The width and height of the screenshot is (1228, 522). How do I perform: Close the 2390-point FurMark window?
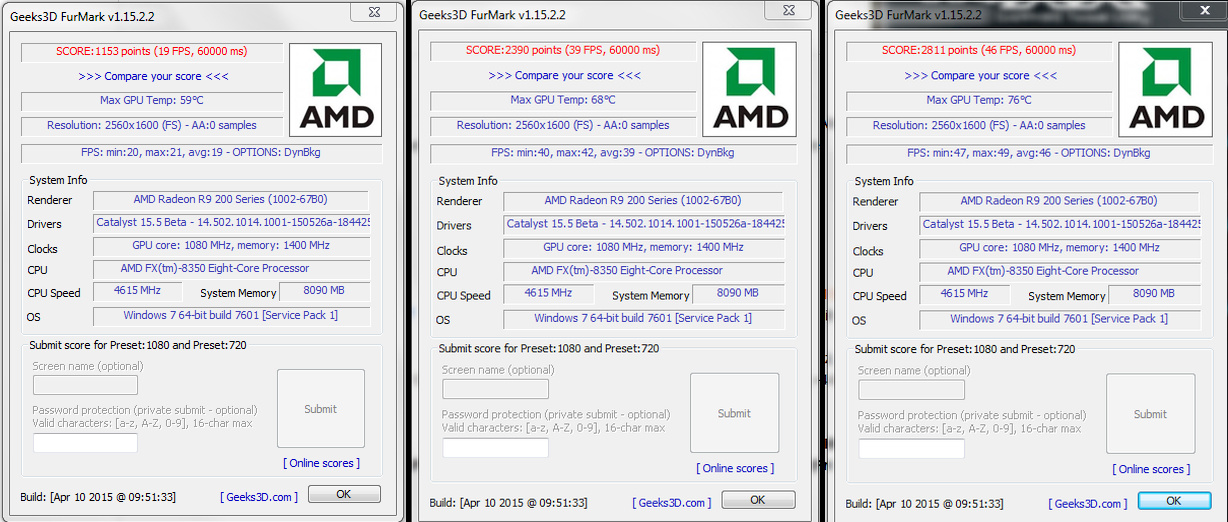(790, 11)
